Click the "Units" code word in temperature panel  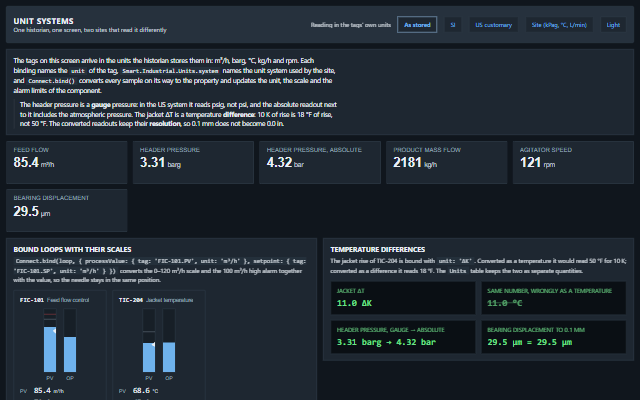[458, 271]
